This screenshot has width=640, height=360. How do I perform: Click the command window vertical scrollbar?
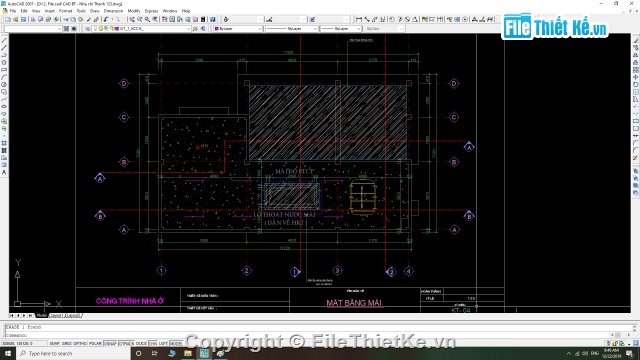click(635, 328)
